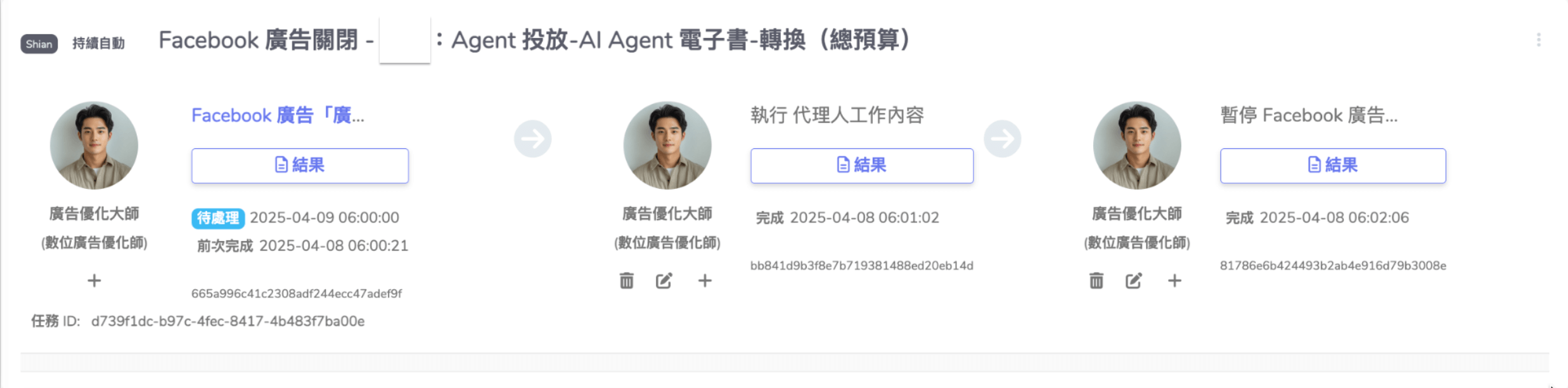Show 結果 for the 暫停 Facebook 廣告 step

1332,165
